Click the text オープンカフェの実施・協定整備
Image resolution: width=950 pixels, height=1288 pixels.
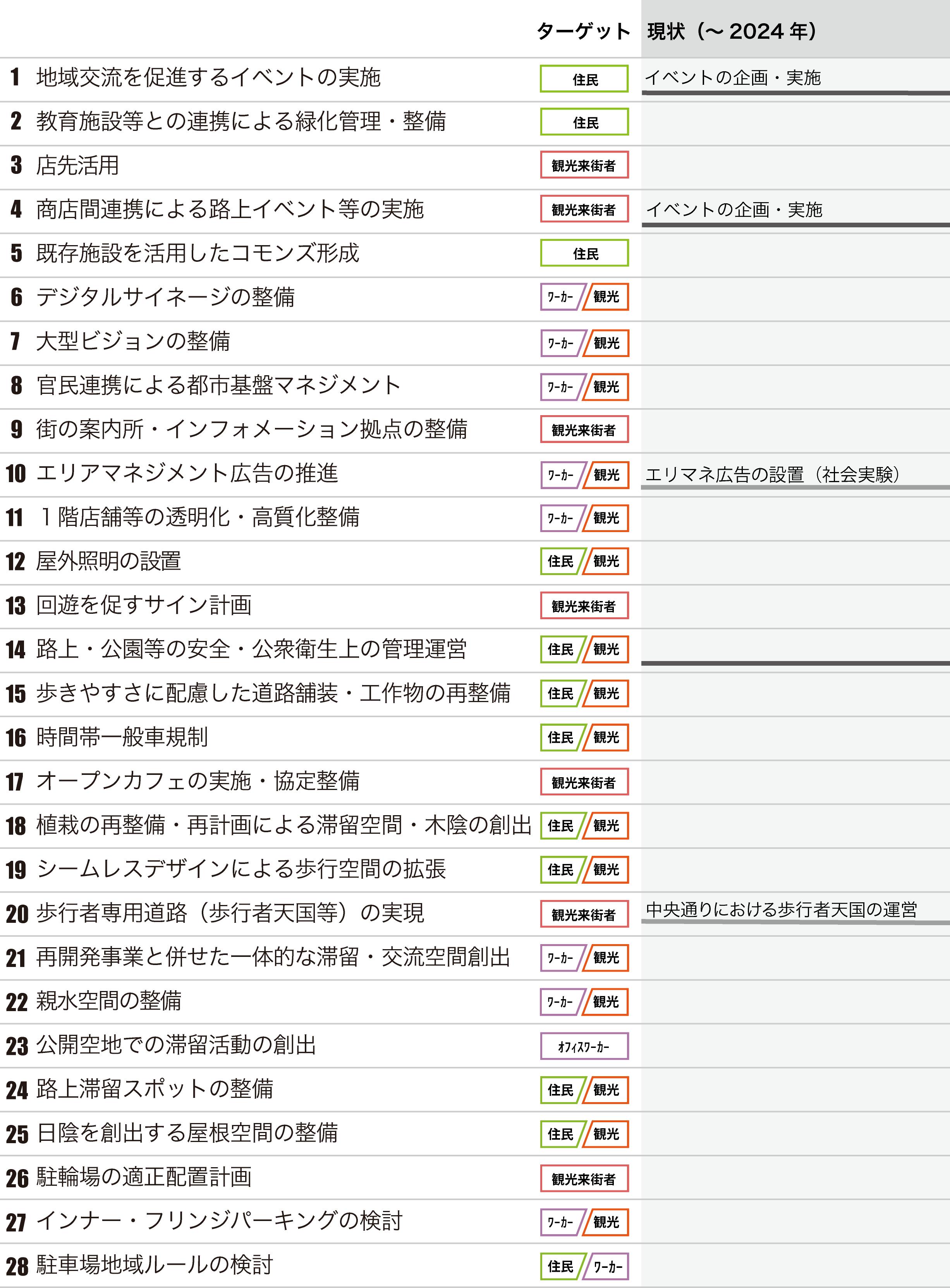pyautogui.click(x=198, y=781)
